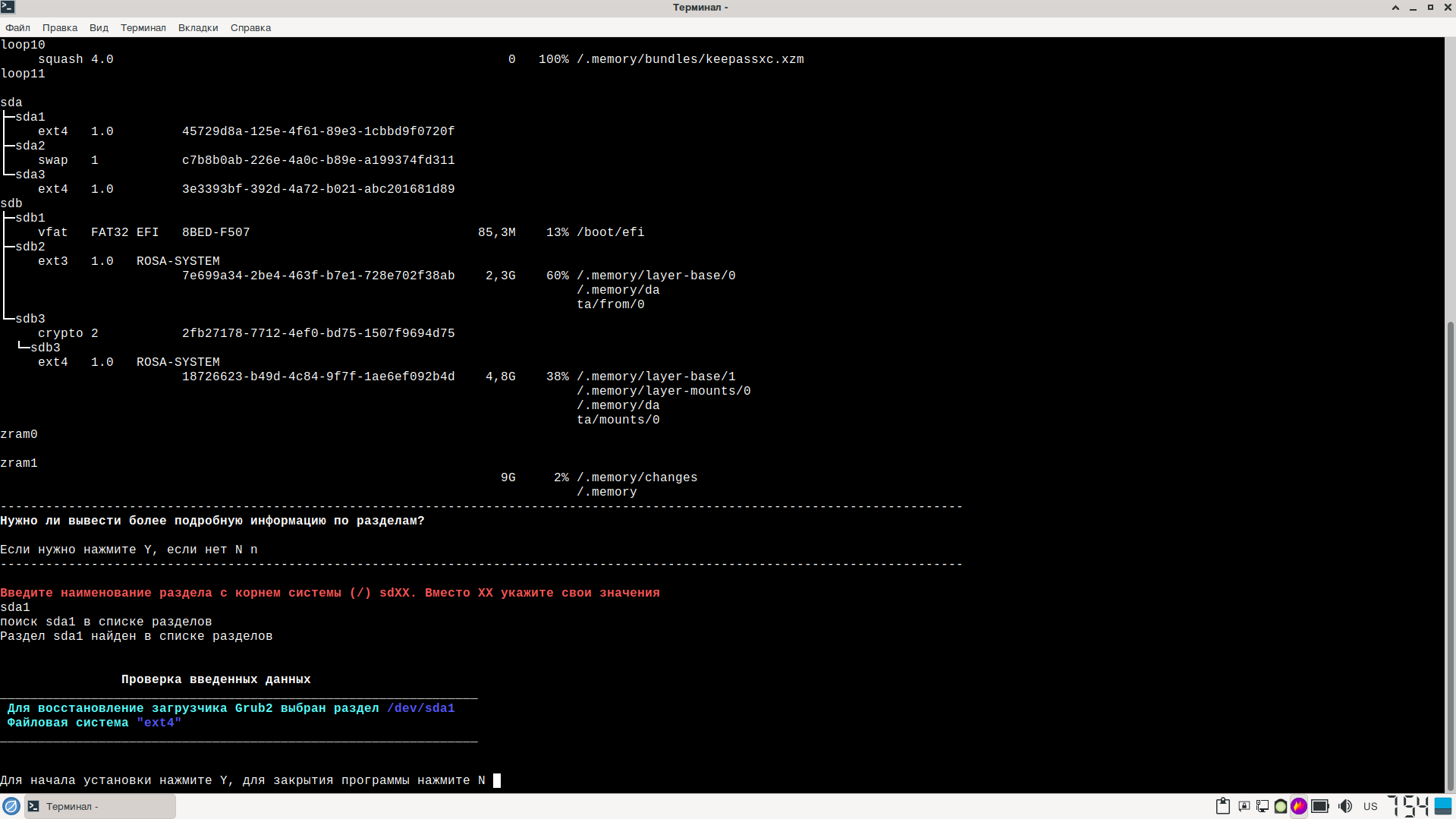Open the ROSA start menu launcher

coord(11,806)
